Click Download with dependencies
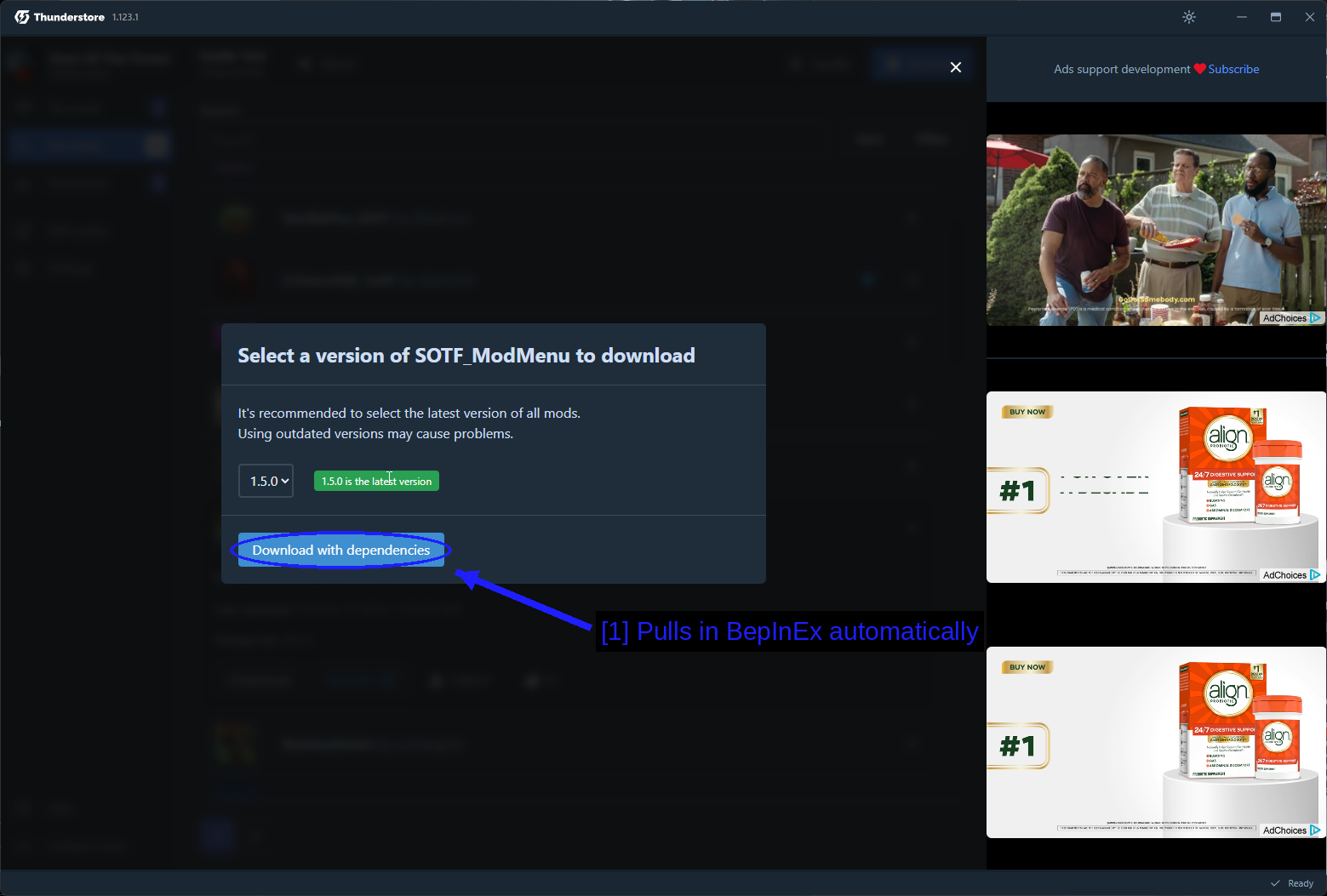The height and width of the screenshot is (896, 1327). click(341, 550)
